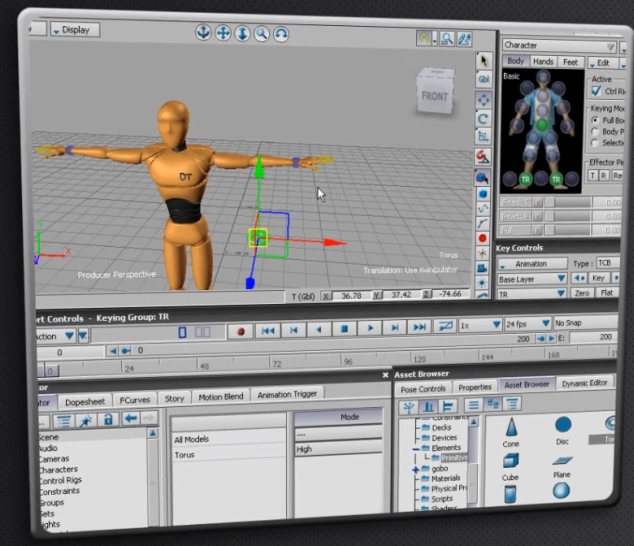The height and width of the screenshot is (546, 634).
Task: Click the green hips effector on character figure
Action: [542, 125]
